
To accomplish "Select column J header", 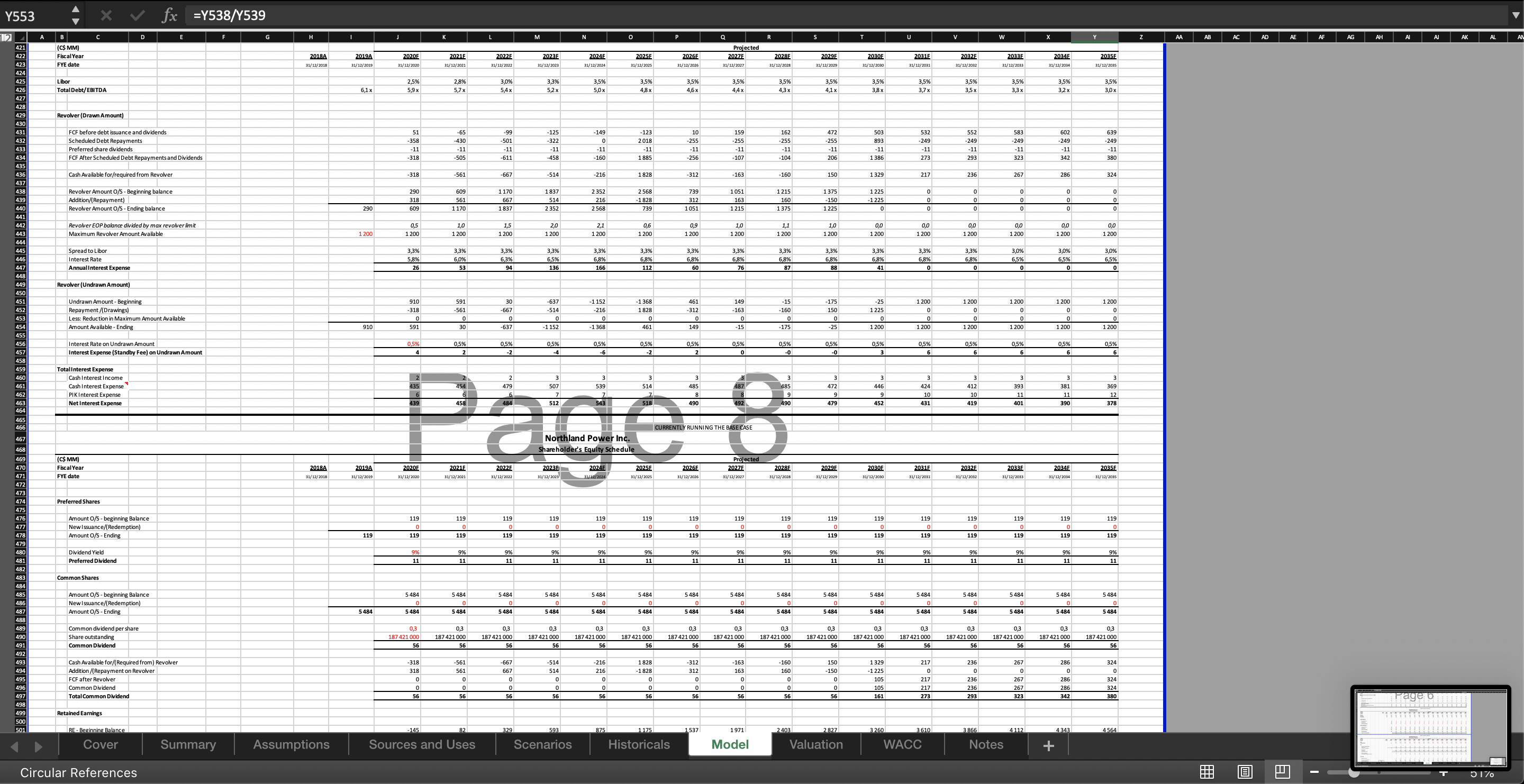I will click(397, 37).
